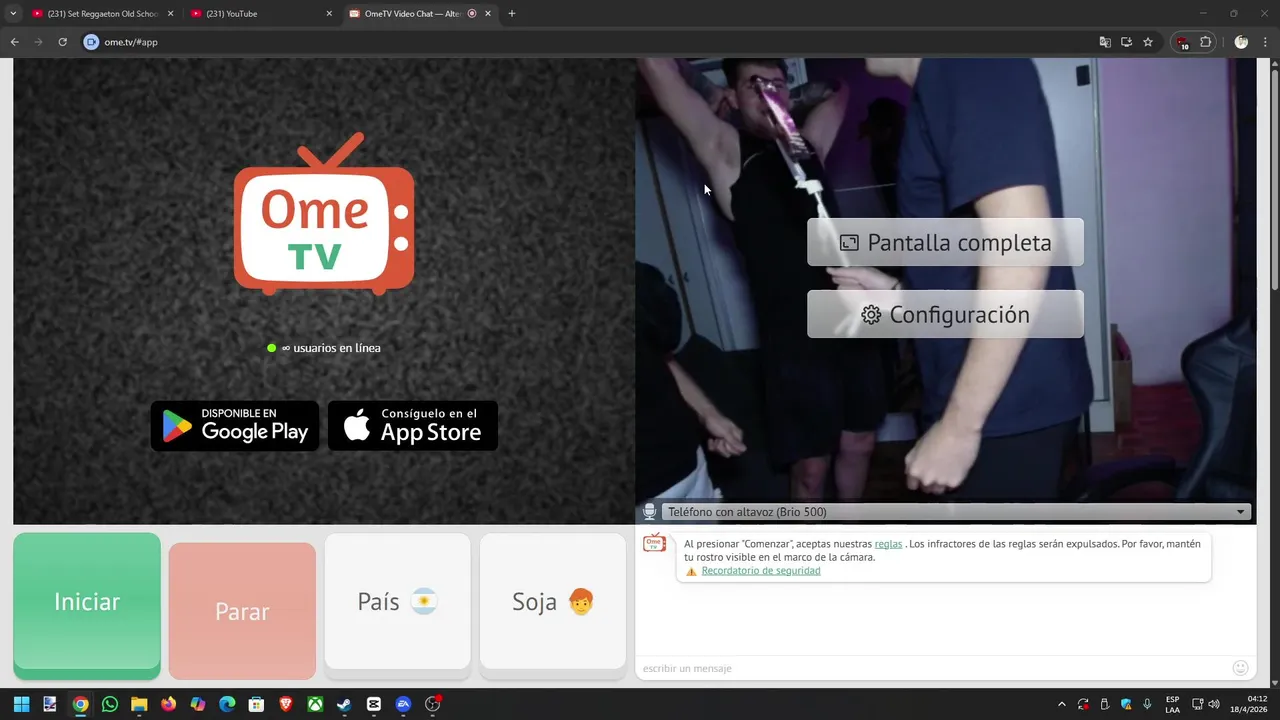The height and width of the screenshot is (720, 1280).
Task: Click the install app icon
Action: pos(1126,42)
